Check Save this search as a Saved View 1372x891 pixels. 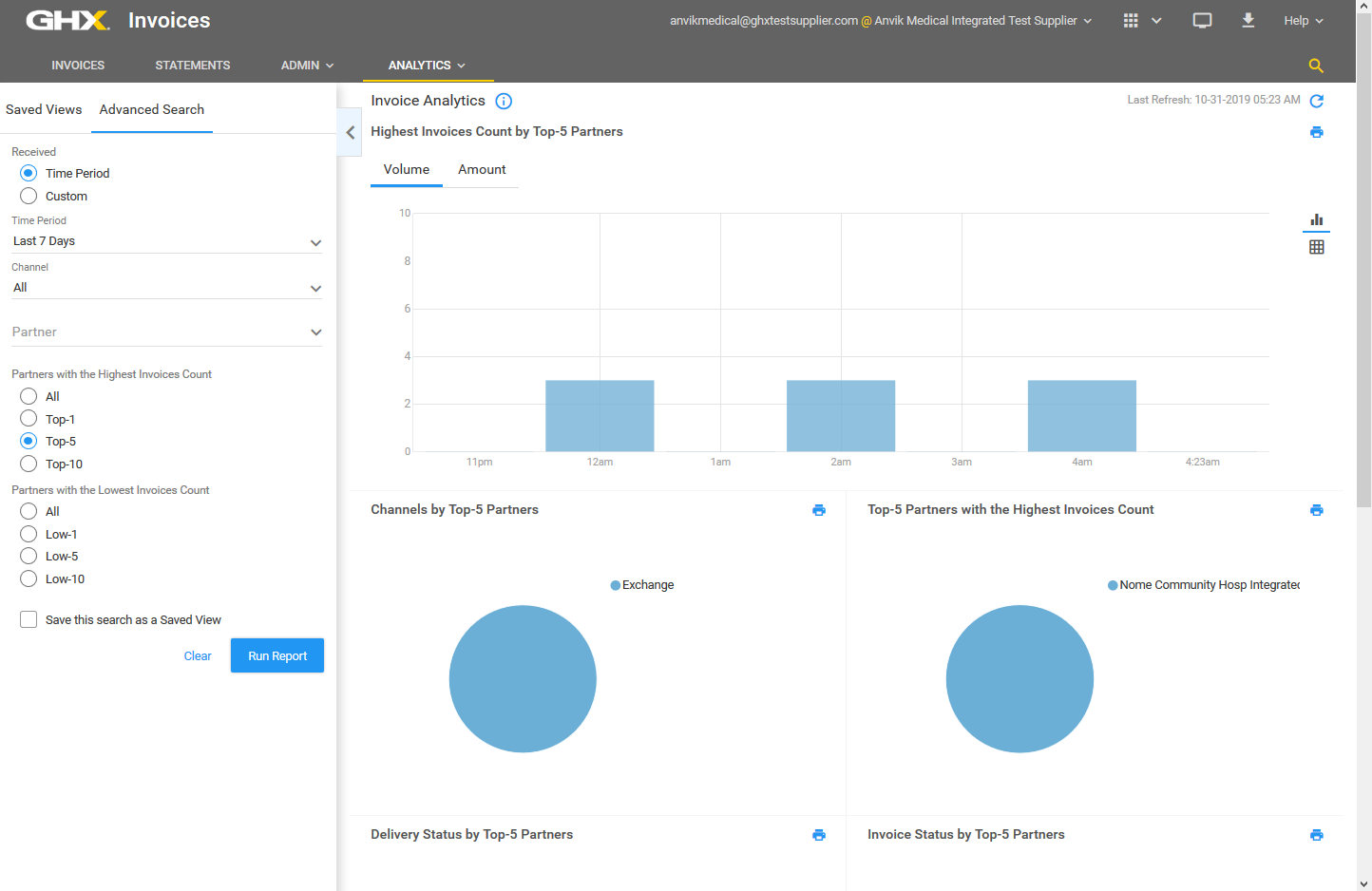(29, 619)
